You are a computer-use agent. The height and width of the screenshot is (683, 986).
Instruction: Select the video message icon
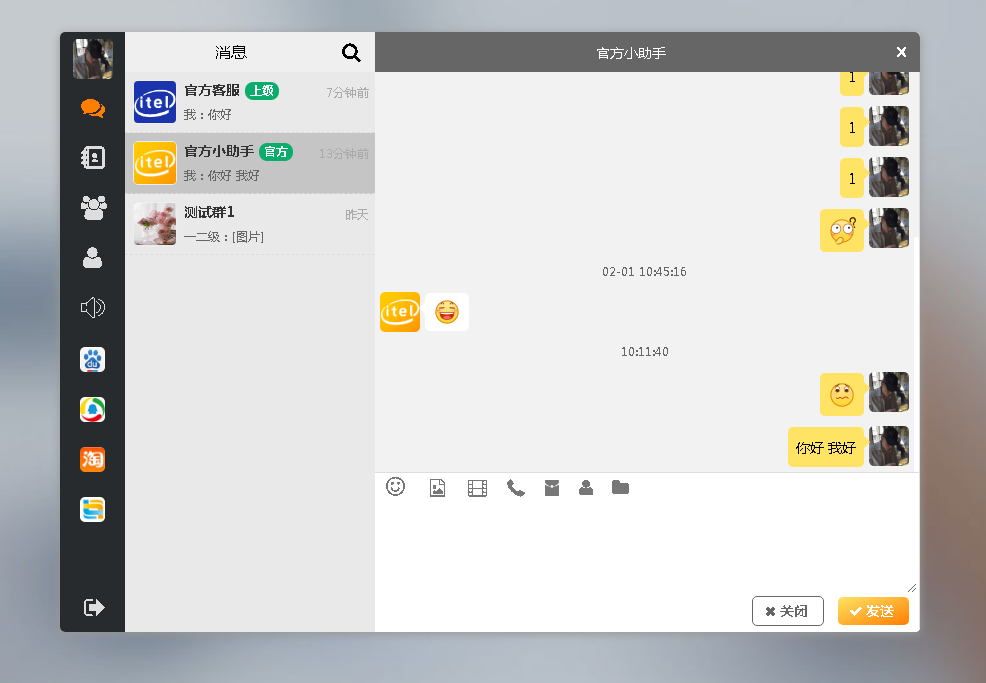(477, 488)
